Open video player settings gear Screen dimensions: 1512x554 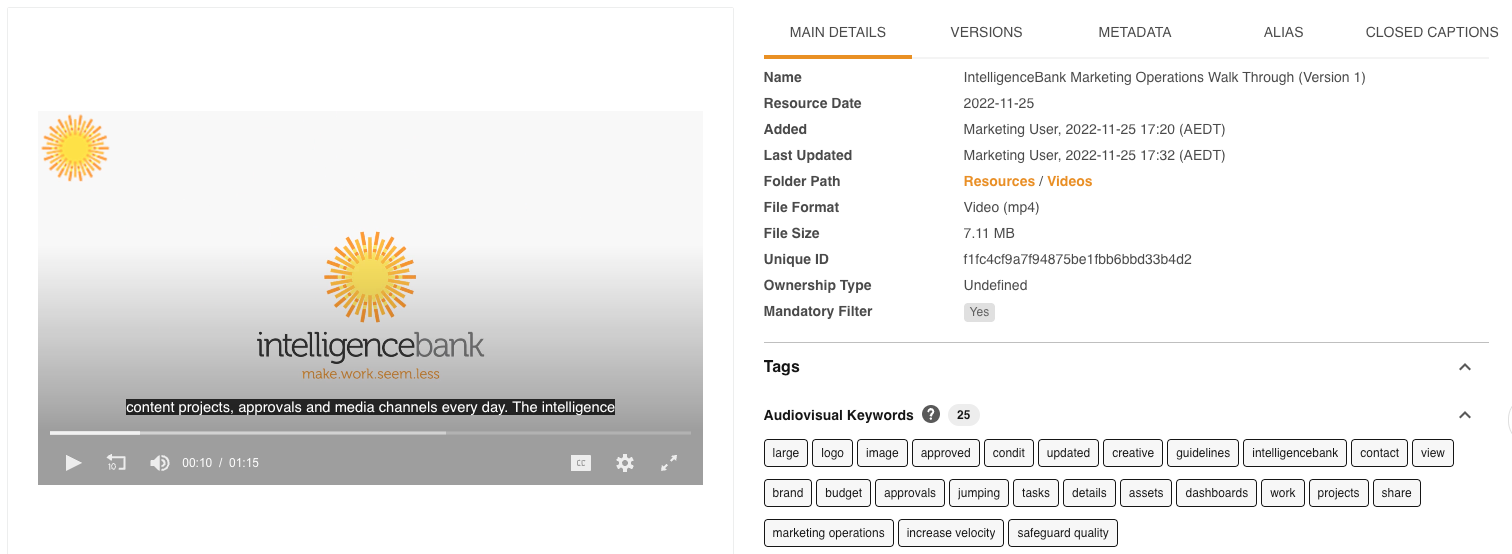(625, 463)
